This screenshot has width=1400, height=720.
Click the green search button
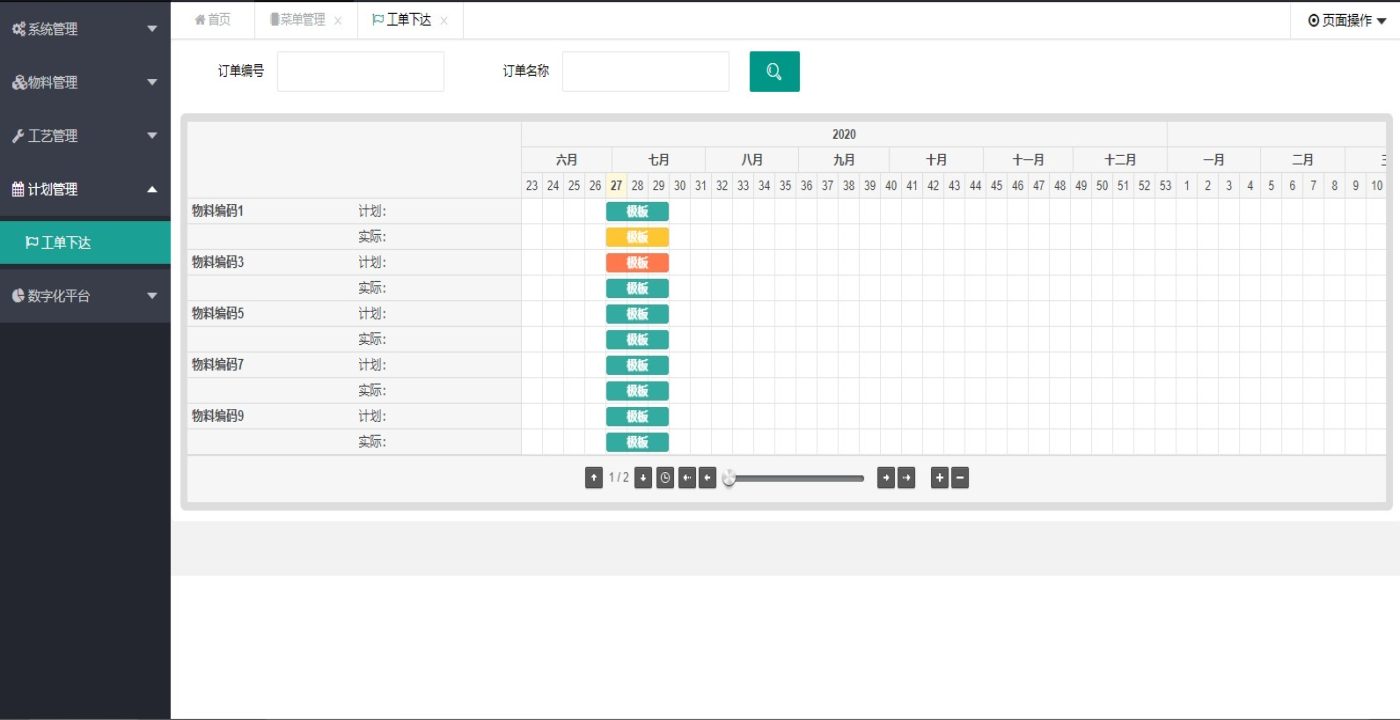[775, 71]
